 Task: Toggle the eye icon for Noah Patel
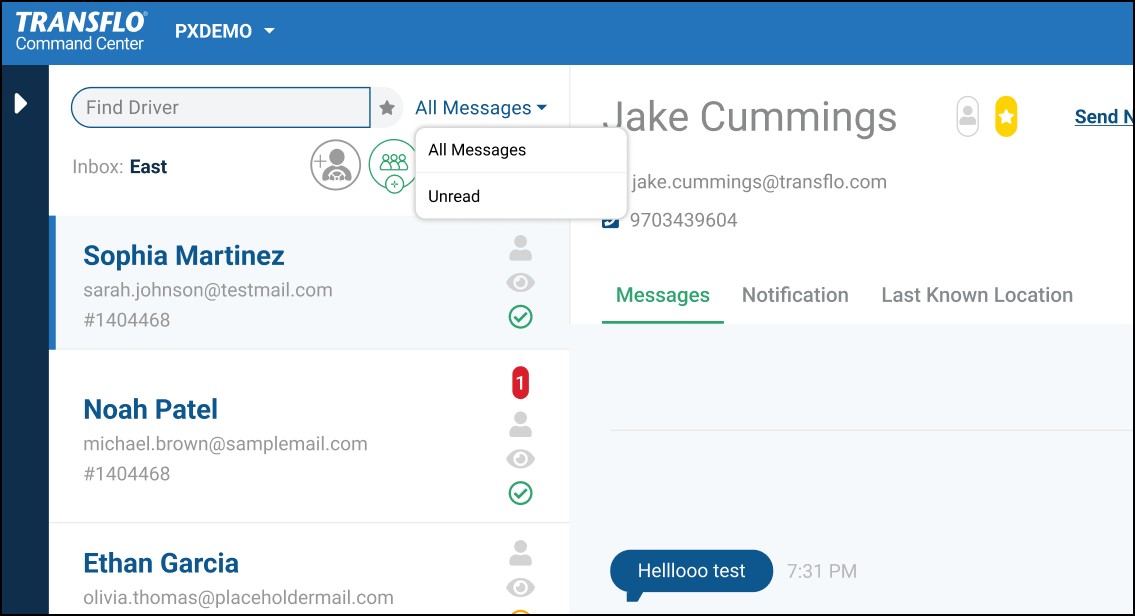[520, 459]
